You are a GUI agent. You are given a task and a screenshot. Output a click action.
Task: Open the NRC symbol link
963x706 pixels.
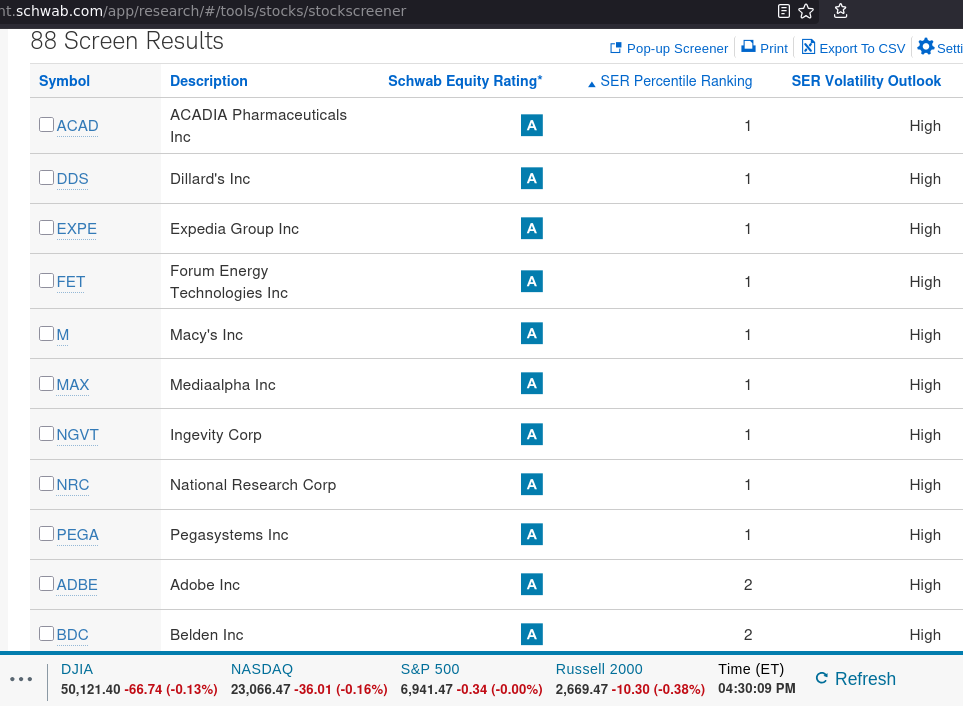tap(73, 485)
